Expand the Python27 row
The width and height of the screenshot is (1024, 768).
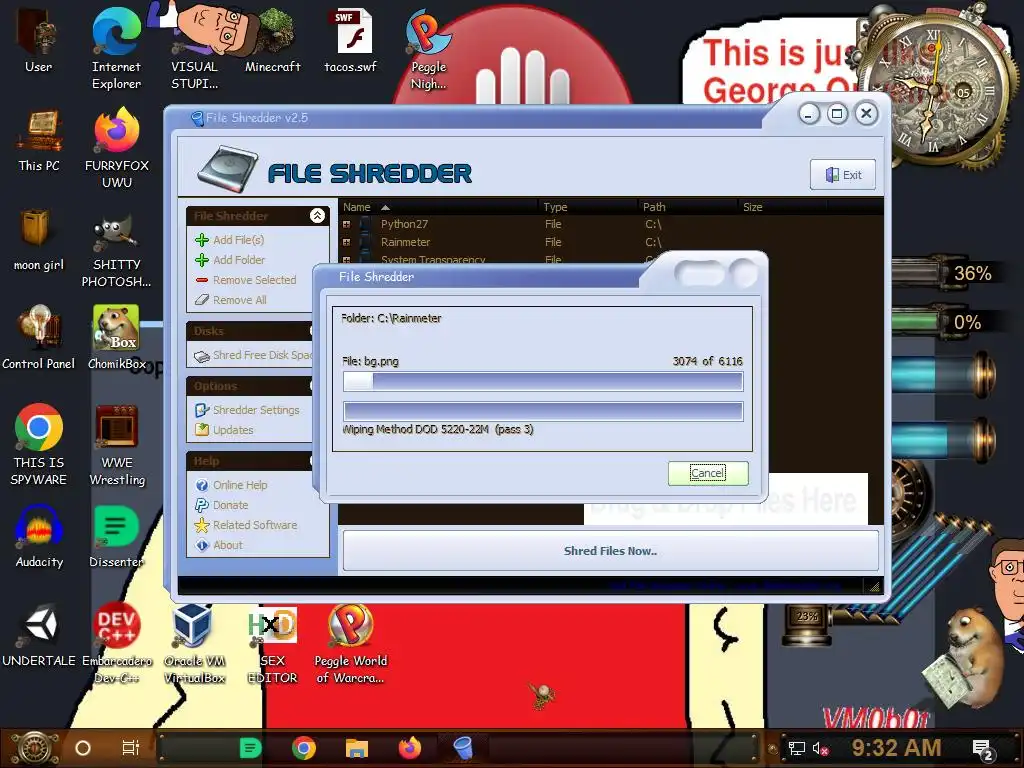(347, 224)
